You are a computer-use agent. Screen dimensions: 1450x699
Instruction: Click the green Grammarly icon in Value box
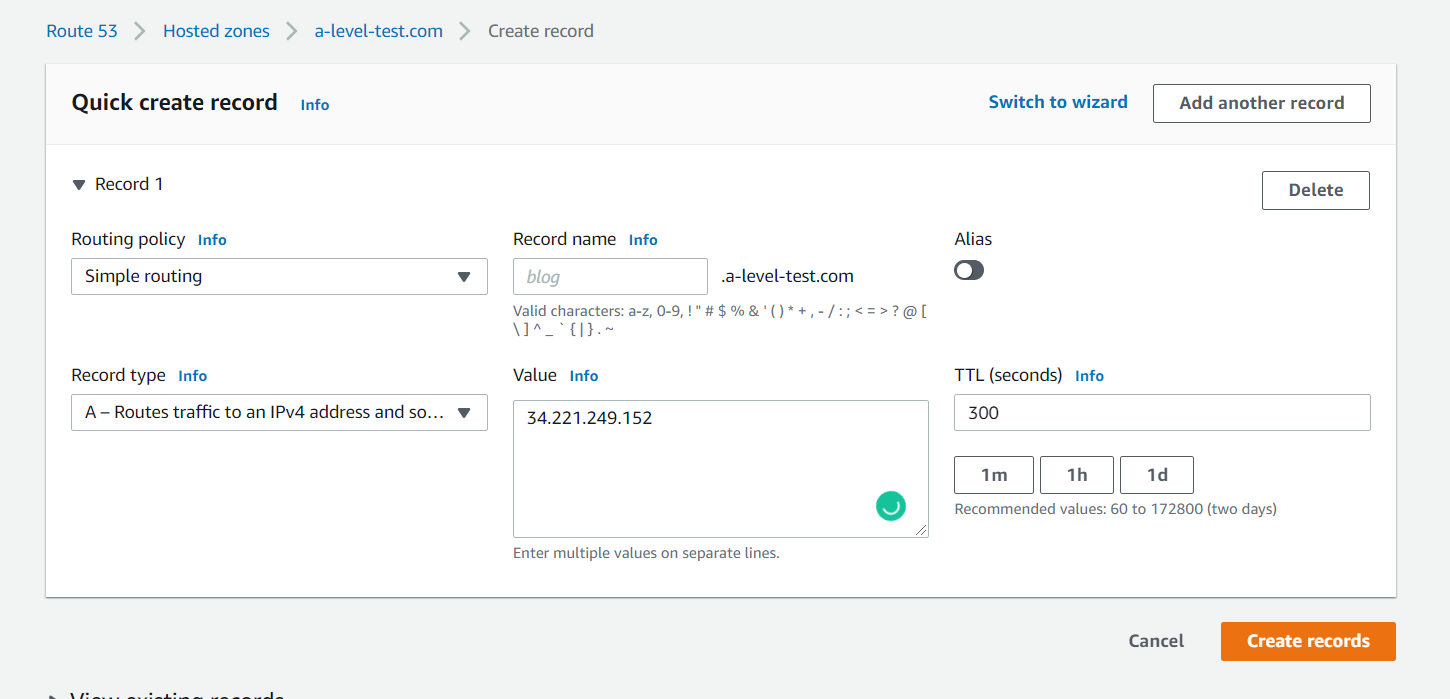(x=890, y=506)
